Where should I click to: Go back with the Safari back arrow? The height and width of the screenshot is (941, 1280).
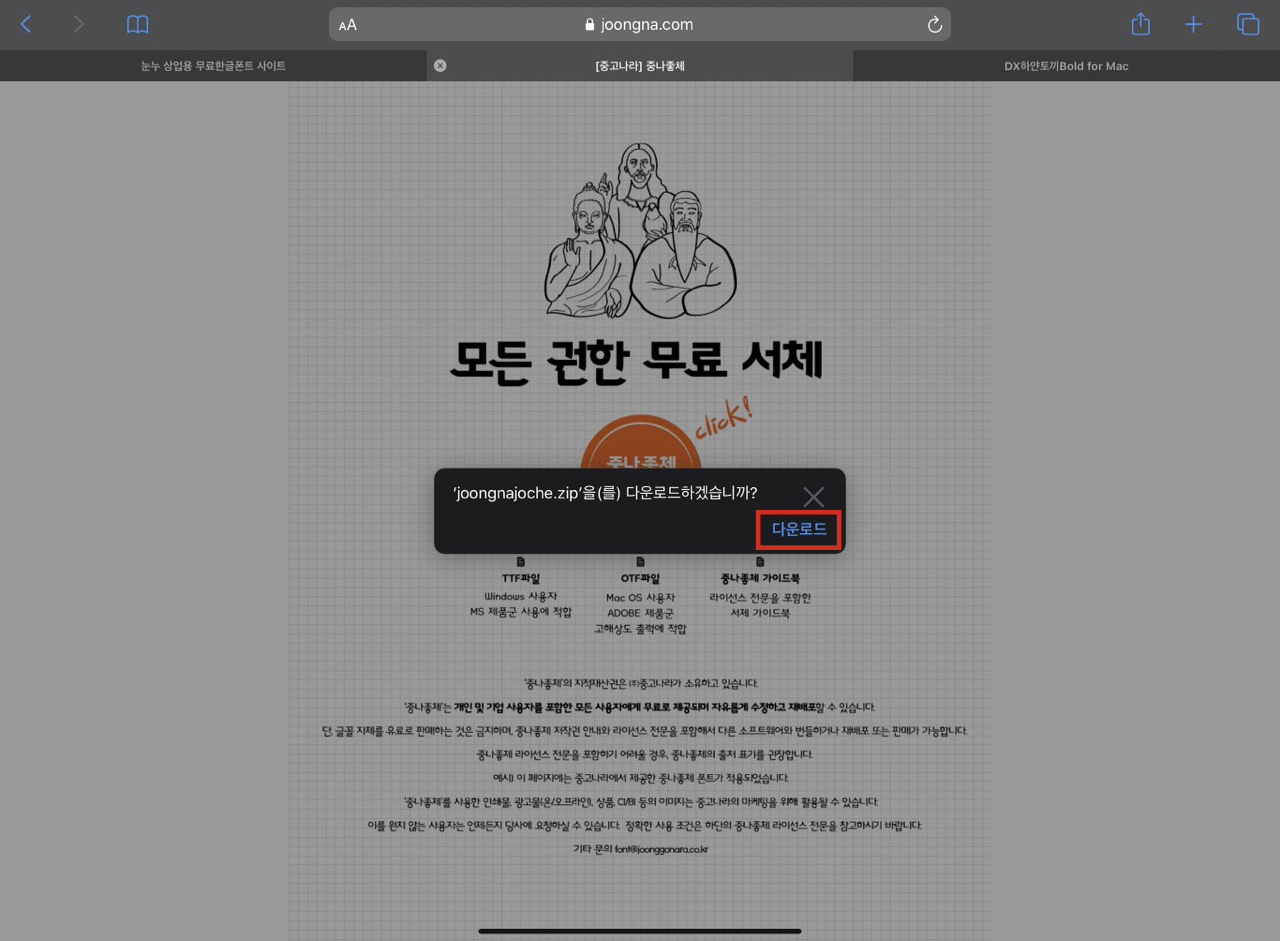[26, 25]
